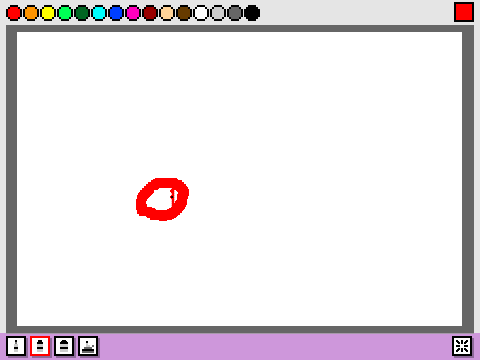This screenshot has height=360, width=480.
Task: Click the current color indicator square
Action: [x=464, y=12]
